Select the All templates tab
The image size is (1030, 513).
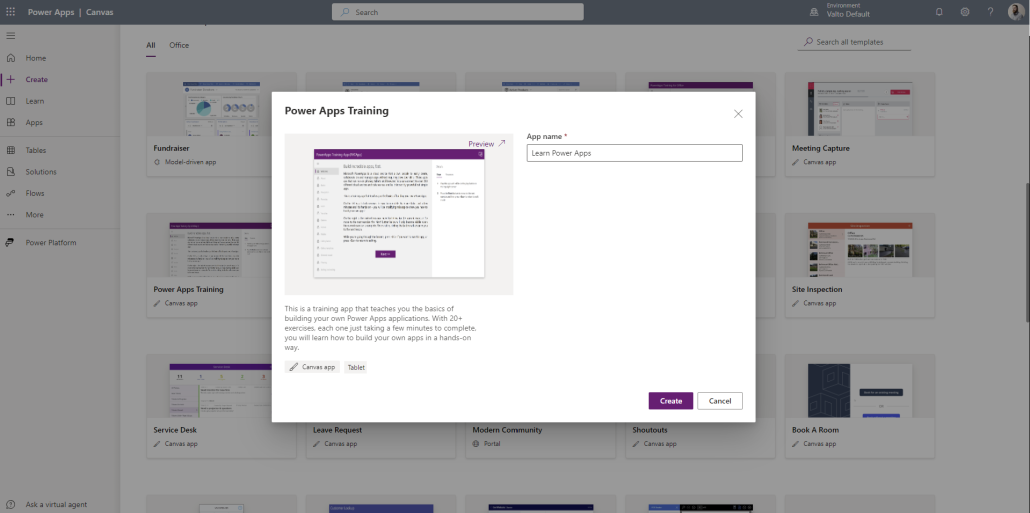point(151,45)
